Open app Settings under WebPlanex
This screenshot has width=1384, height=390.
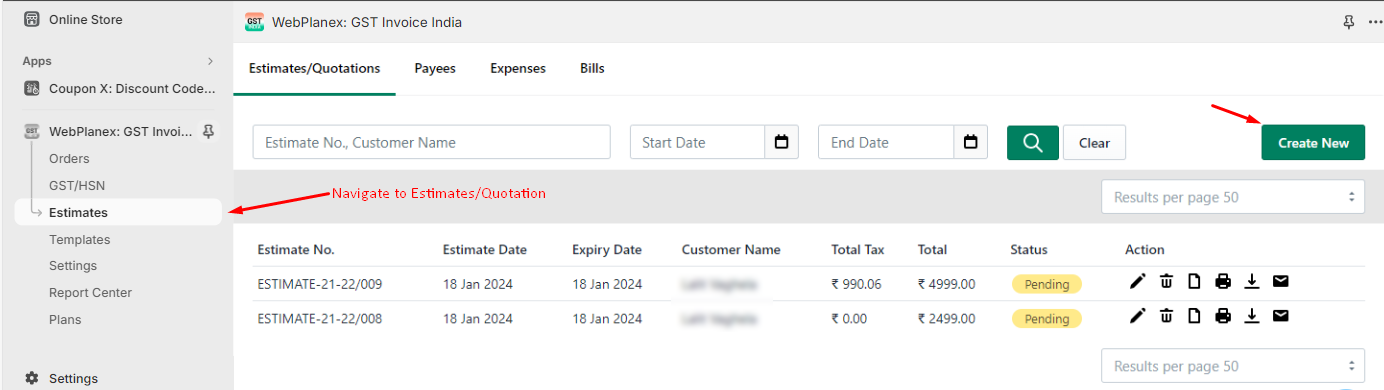73,265
